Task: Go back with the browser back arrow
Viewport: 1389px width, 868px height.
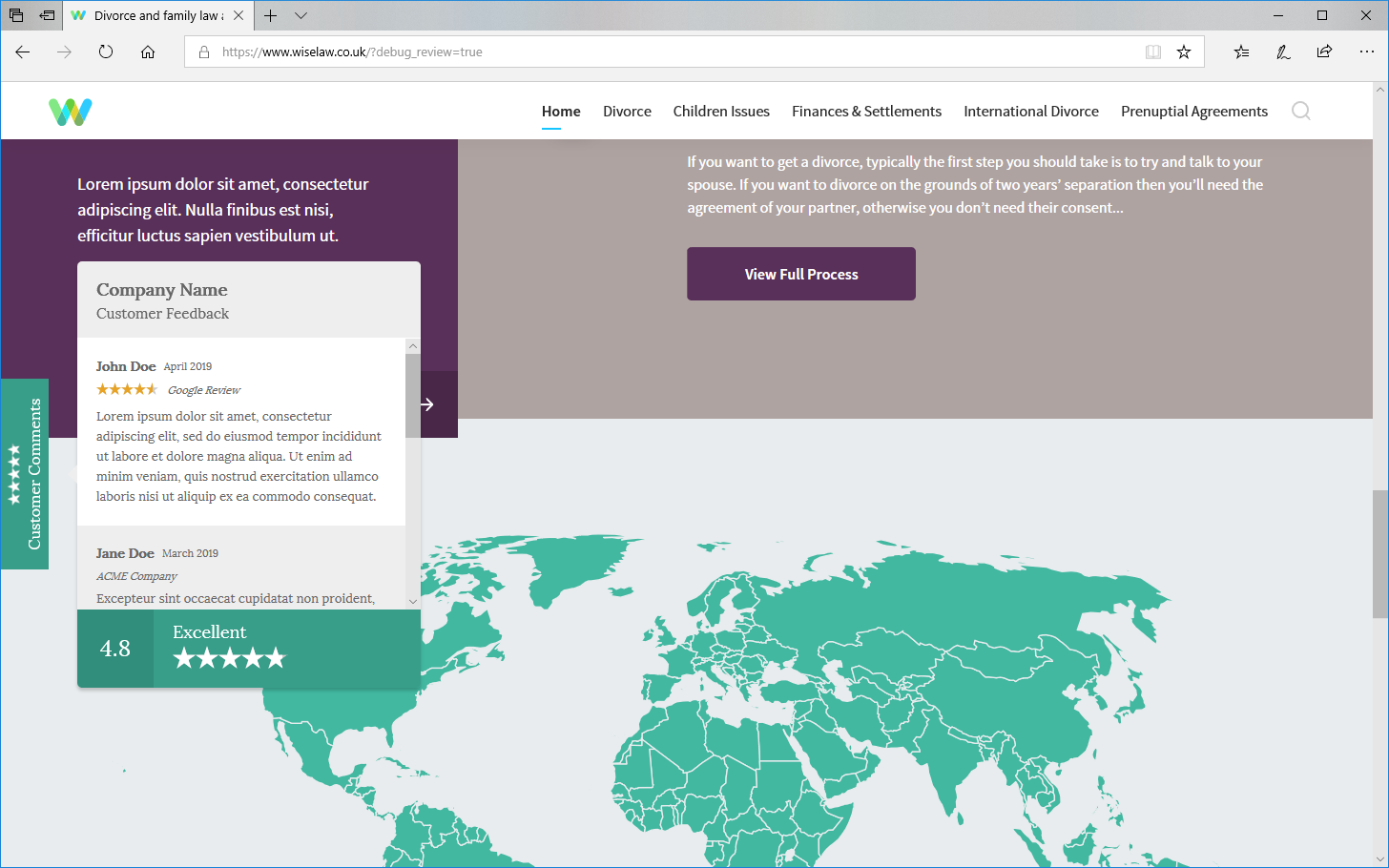Action: click(x=23, y=52)
